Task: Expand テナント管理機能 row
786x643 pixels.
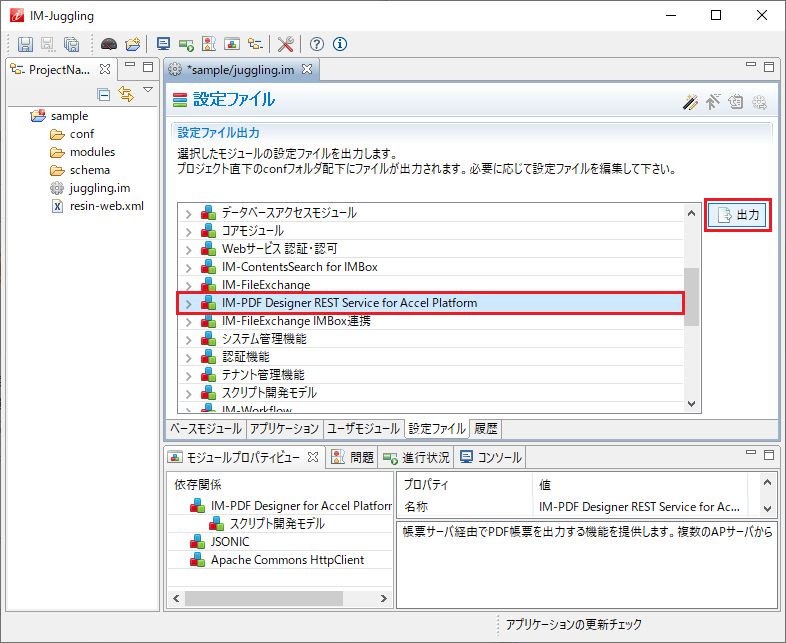Action: tap(188, 376)
